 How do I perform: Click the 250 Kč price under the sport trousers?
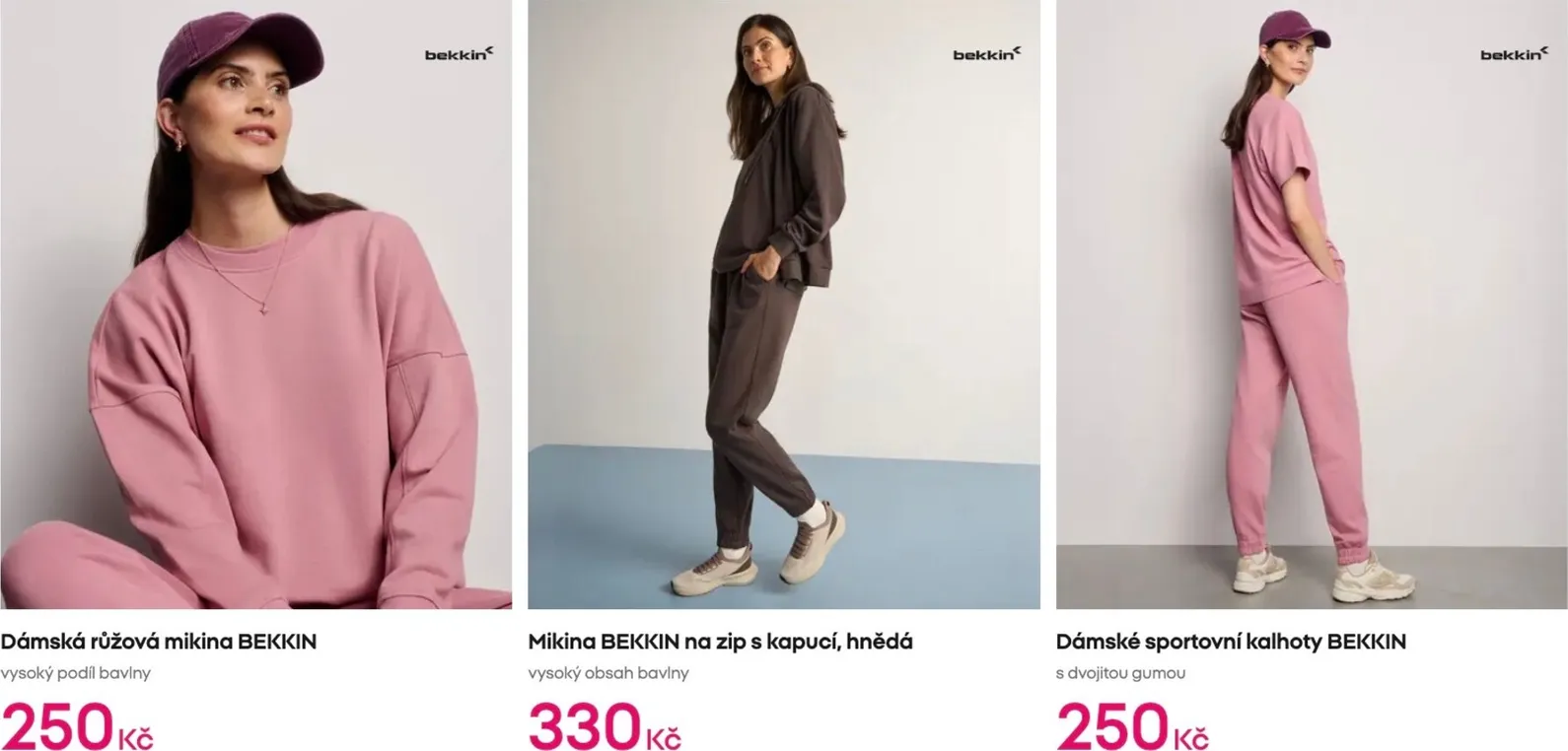[x=1132, y=726]
